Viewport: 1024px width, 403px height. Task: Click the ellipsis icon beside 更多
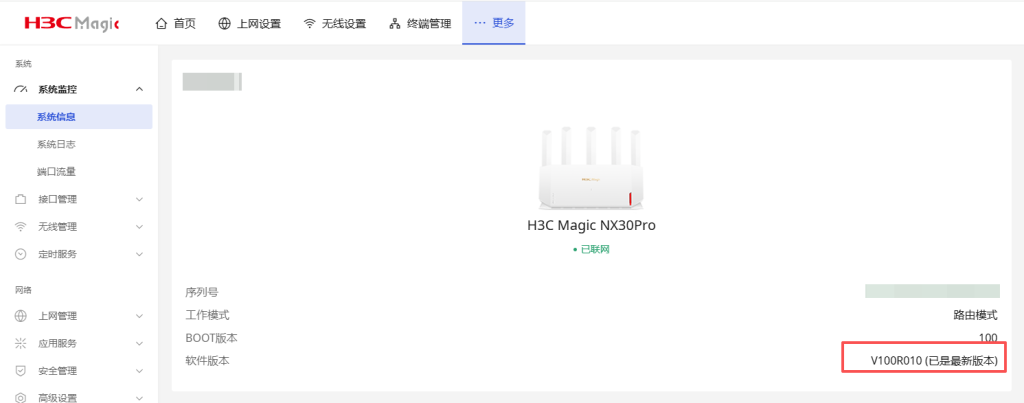(480, 23)
